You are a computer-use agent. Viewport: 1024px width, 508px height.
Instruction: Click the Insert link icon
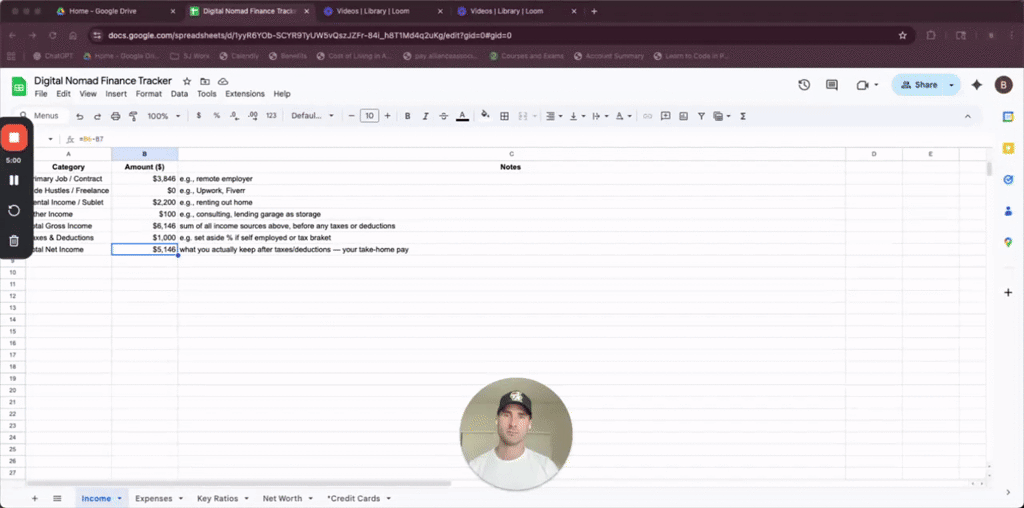pyautogui.click(x=647, y=116)
